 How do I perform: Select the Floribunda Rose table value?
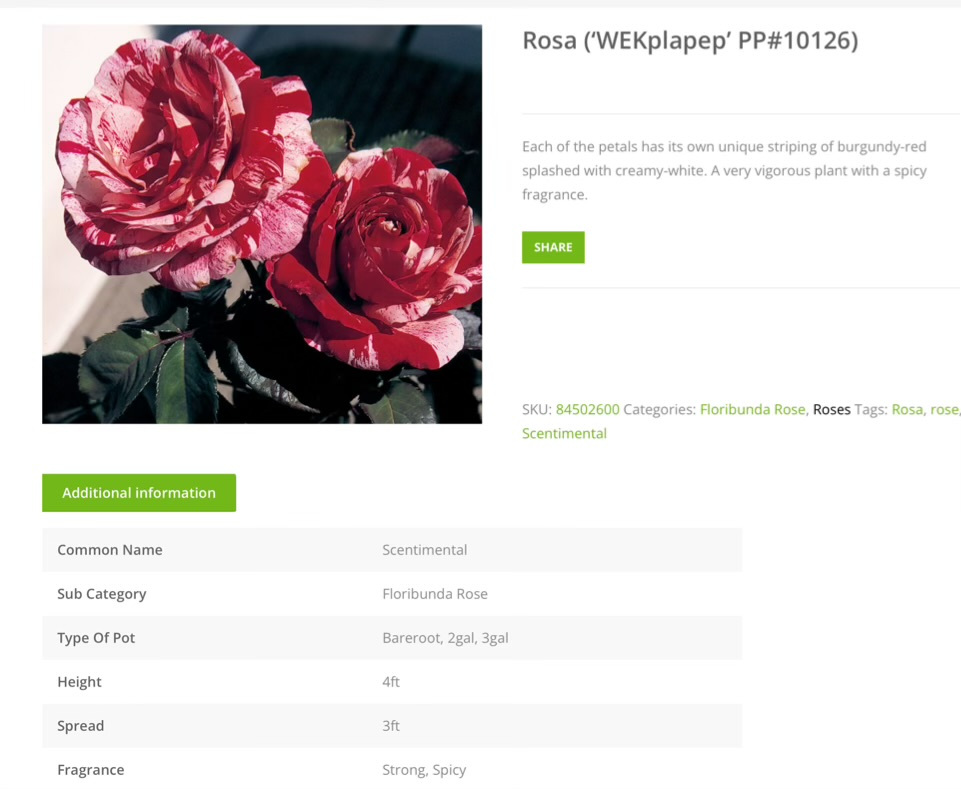click(x=435, y=594)
